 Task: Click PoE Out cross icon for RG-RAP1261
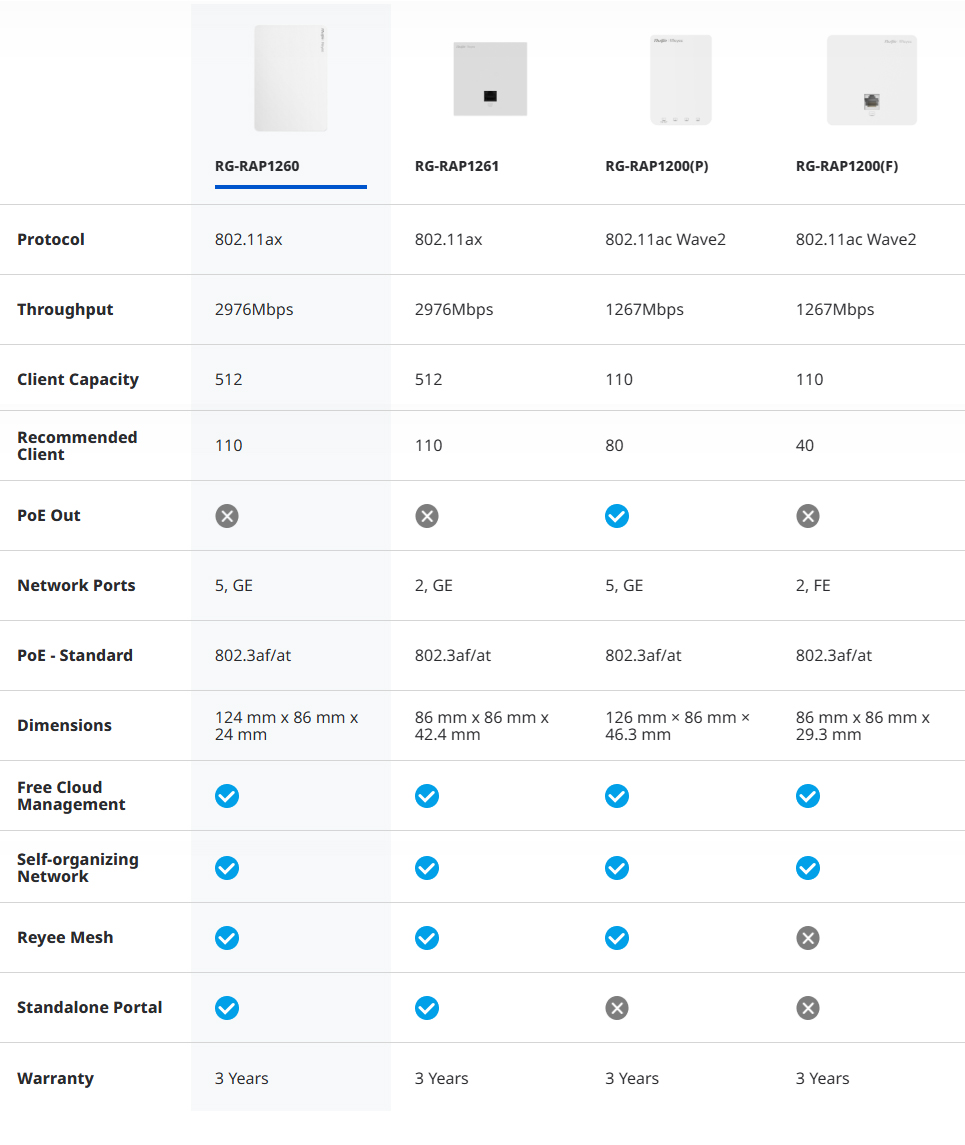[x=427, y=516]
